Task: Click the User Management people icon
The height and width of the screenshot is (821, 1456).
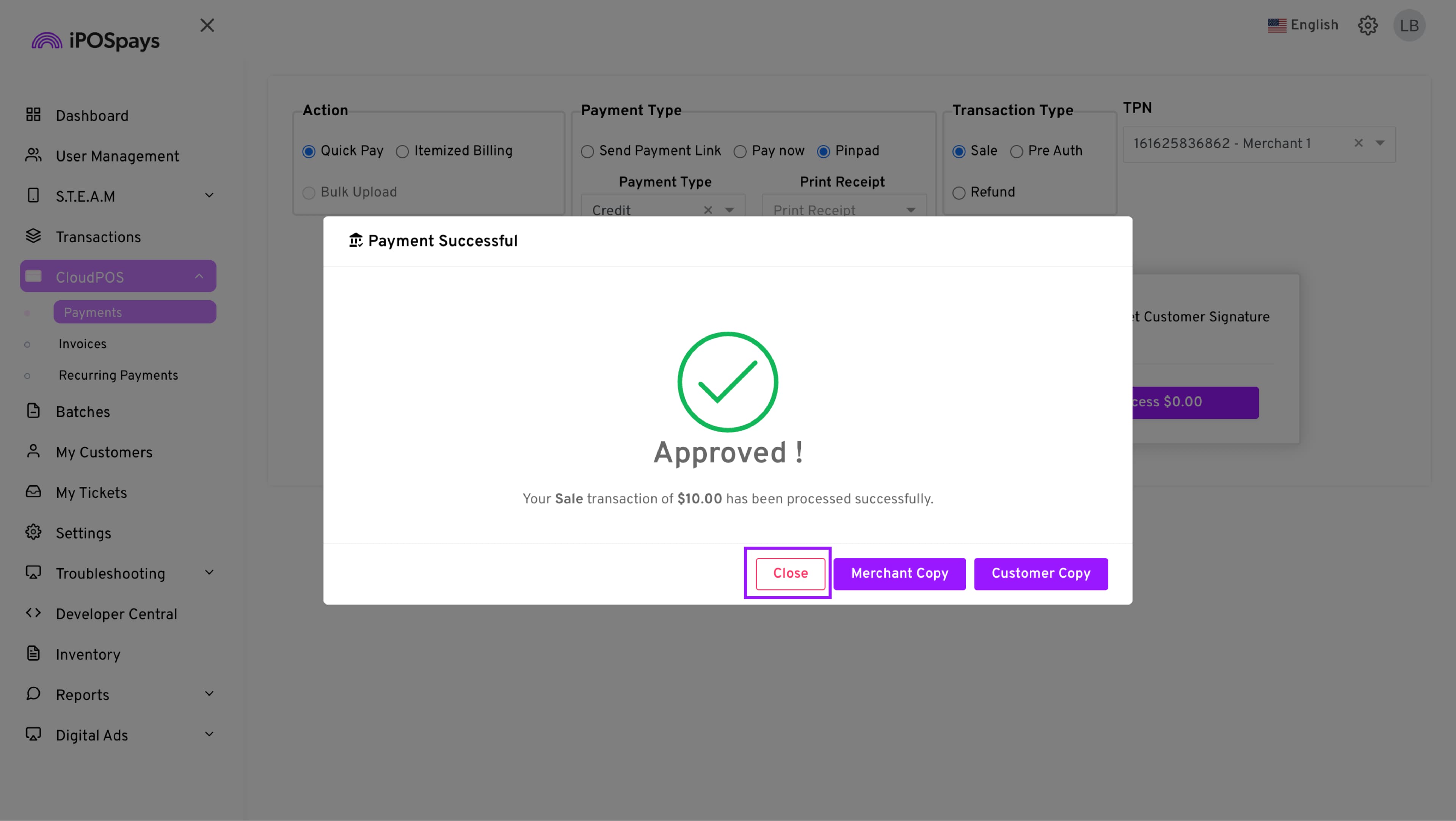Action: coord(33,155)
